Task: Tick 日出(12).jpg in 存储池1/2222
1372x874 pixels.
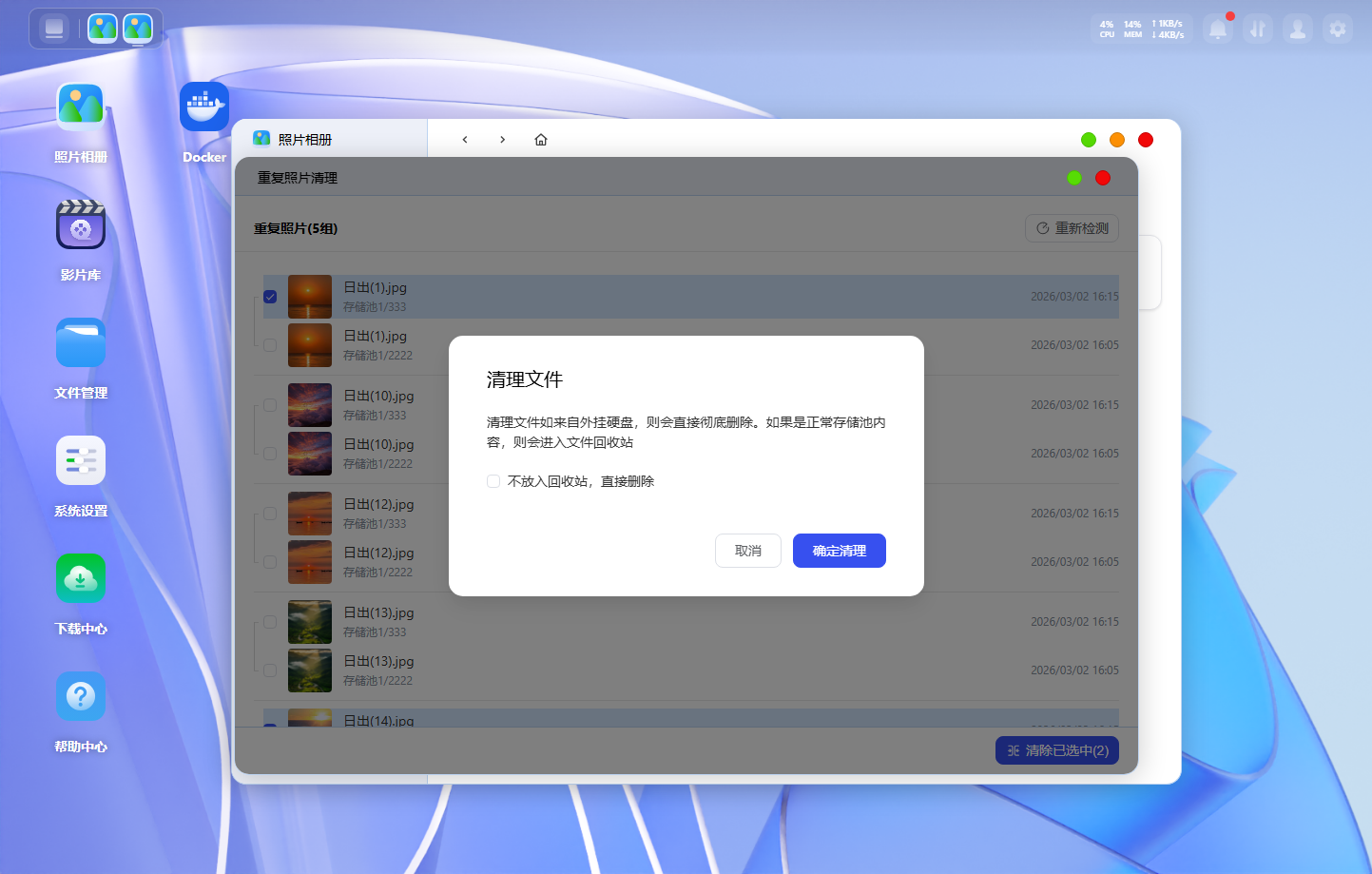Action: 270,562
